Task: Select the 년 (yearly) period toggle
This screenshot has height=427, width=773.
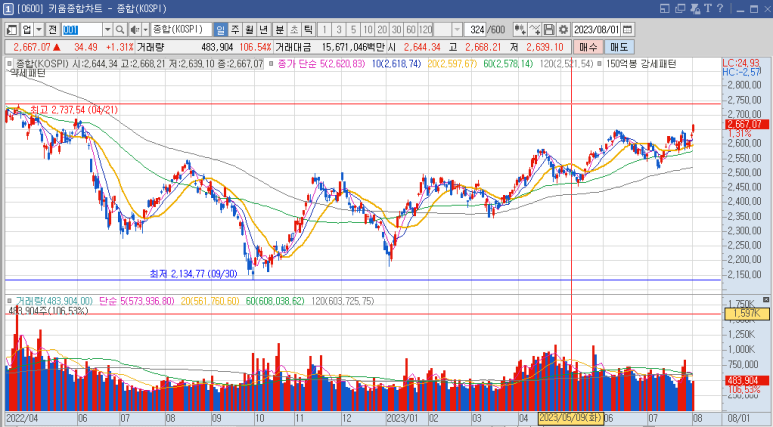Action: 264,30
